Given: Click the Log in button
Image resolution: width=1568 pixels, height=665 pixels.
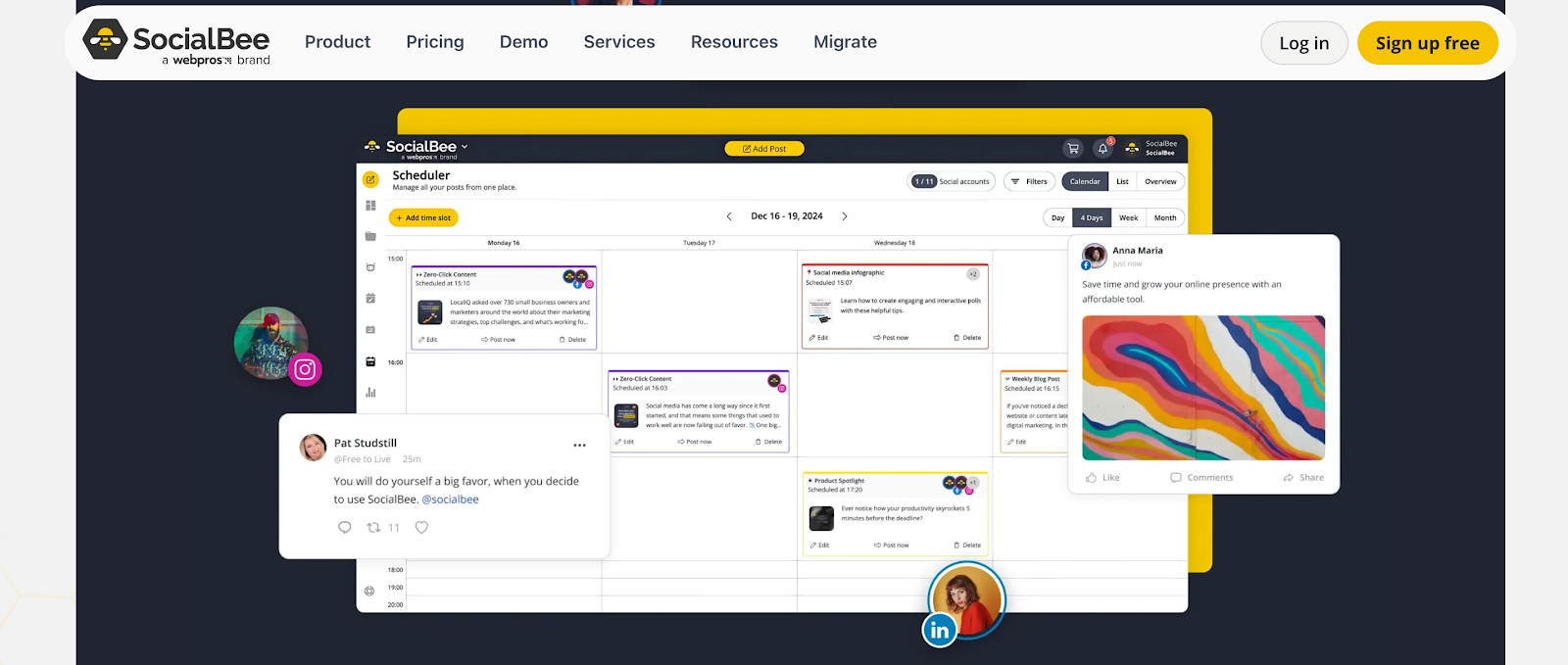Looking at the screenshot, I should [1304, 43].
